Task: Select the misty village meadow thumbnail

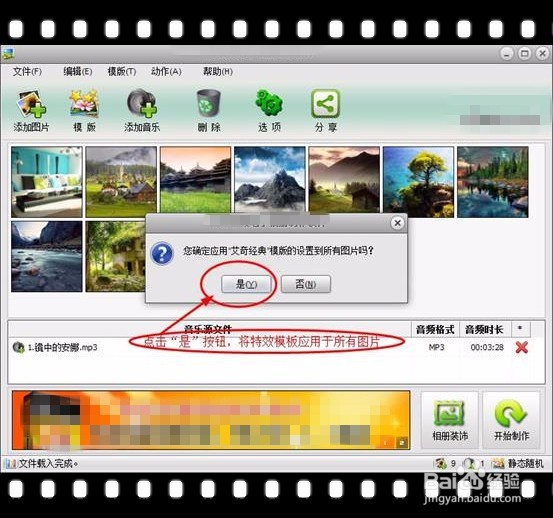Action: click(121, 182)
